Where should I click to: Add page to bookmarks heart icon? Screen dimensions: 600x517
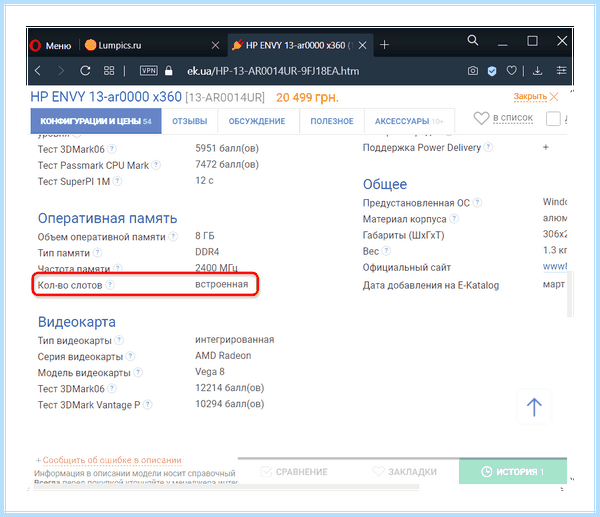coord(511,71)
